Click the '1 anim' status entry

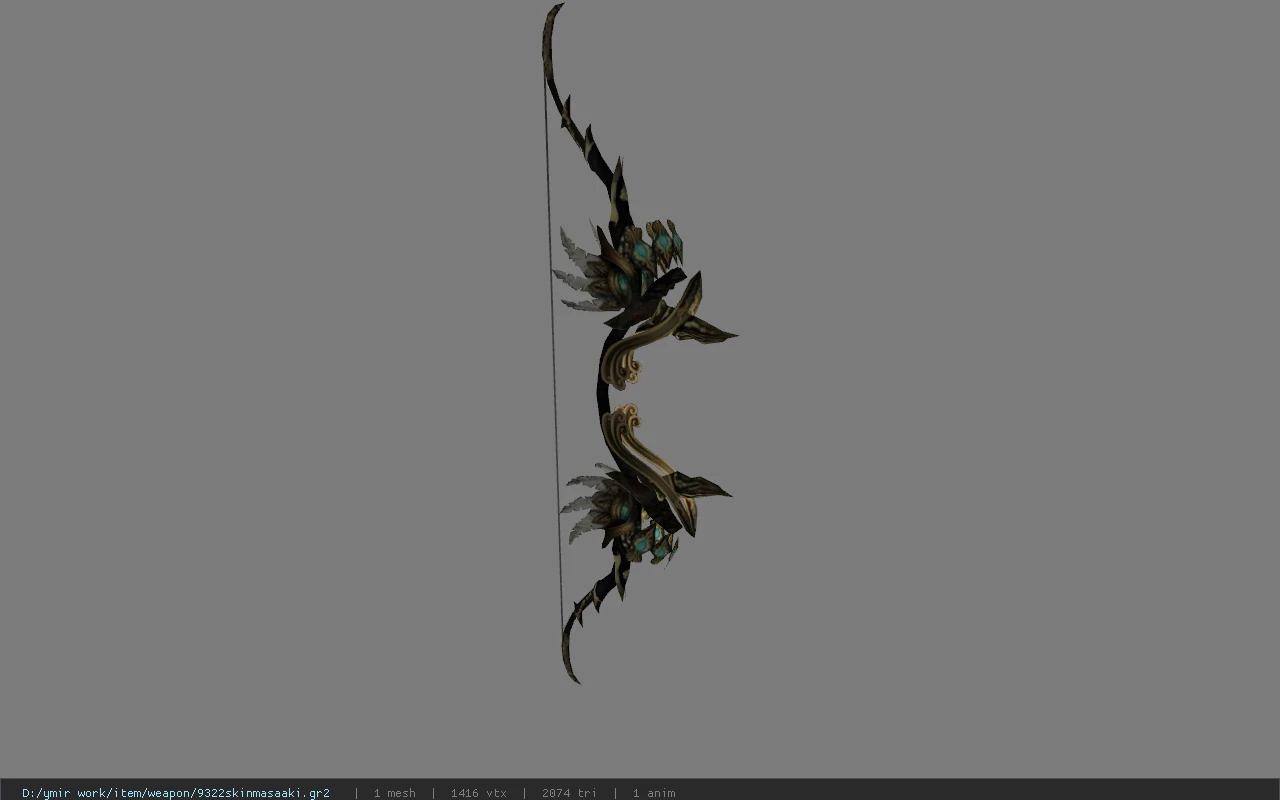pos(654,793)
